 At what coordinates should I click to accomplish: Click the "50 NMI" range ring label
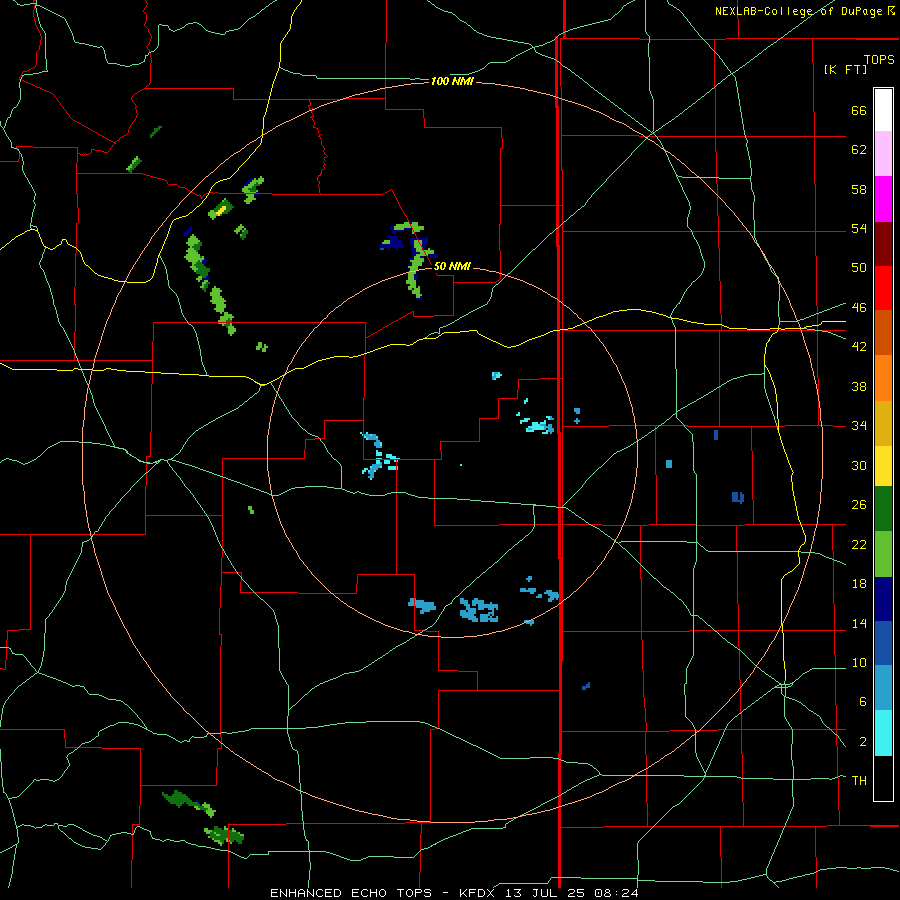coord(452,266)
